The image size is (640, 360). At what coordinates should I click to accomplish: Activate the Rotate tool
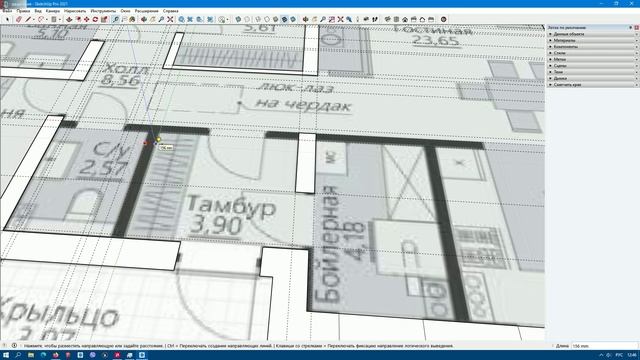point(95,19)
